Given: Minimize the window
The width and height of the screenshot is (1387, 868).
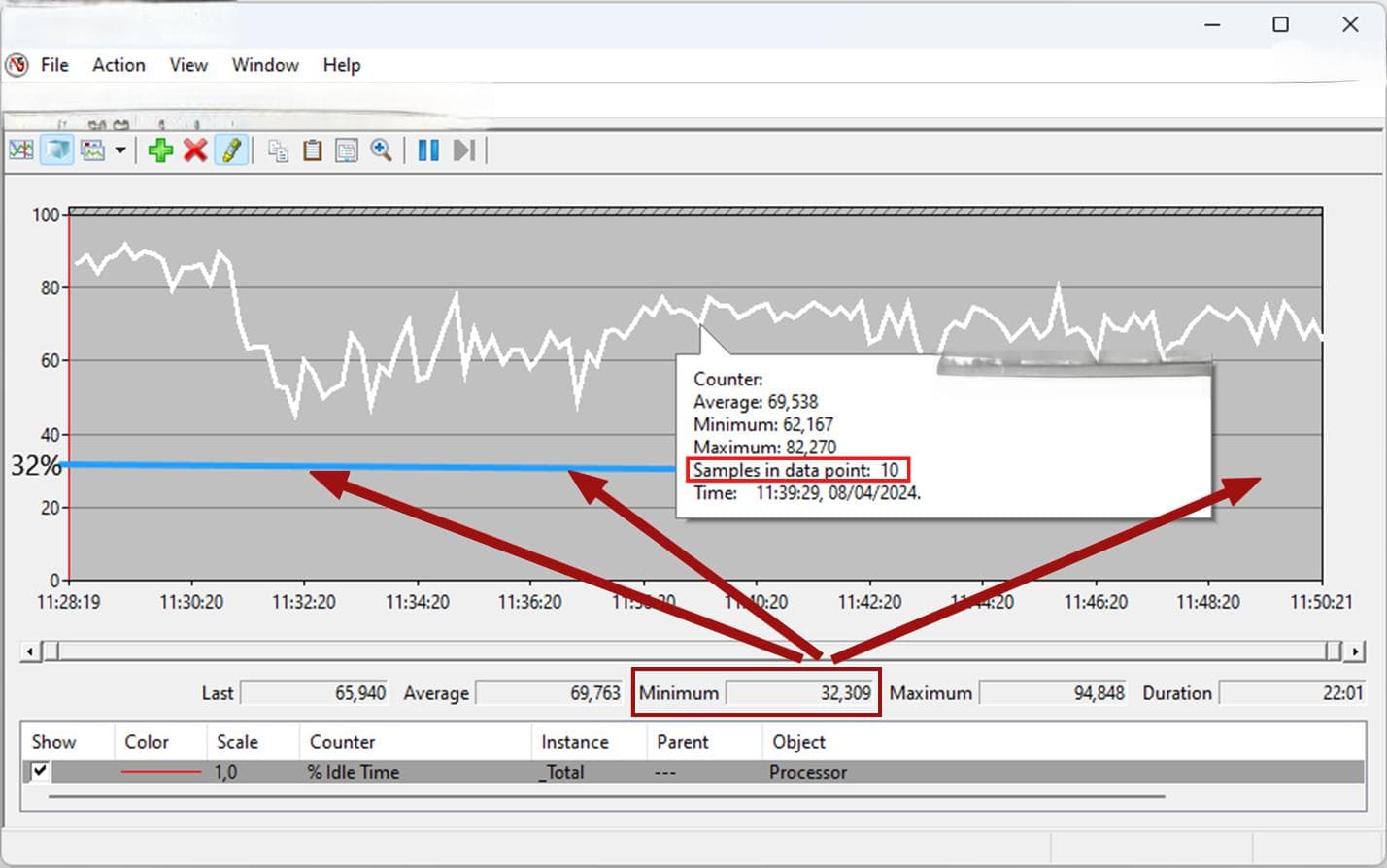Looking at the screenshot, I should click(1212, 24).
